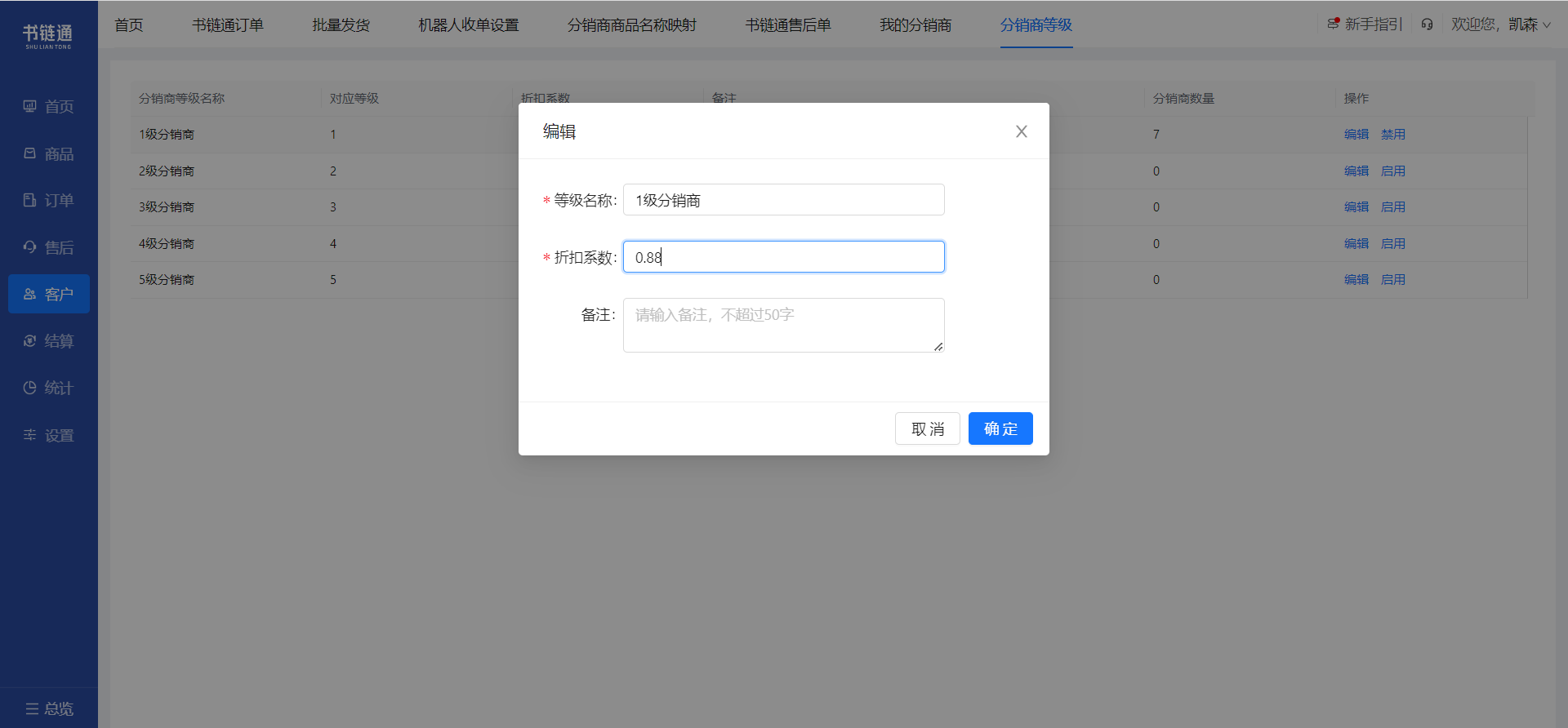Click the 结算 sidebar icon
The image size is (1568, 728).
[x=29, y=340]
